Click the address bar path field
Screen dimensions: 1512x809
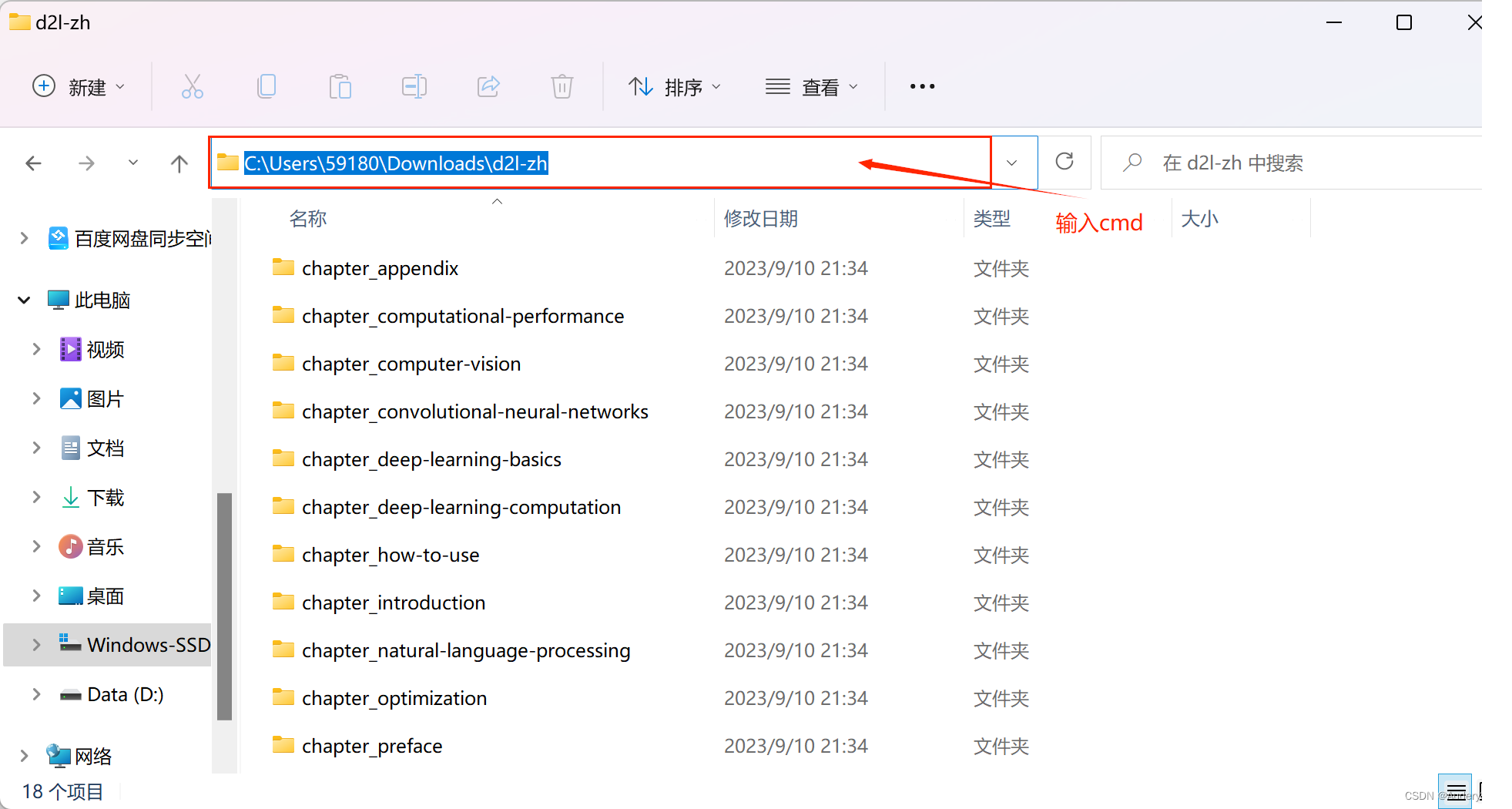(600, 163)
